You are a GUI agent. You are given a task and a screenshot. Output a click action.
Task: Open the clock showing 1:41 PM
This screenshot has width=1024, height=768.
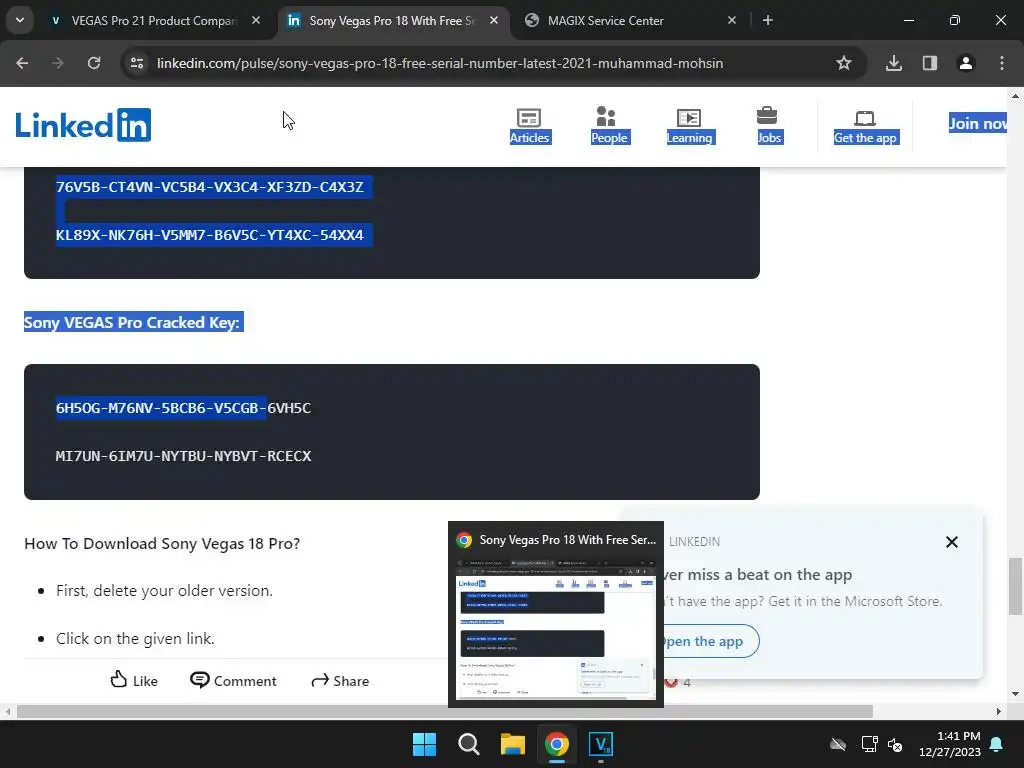pos(950,744)
